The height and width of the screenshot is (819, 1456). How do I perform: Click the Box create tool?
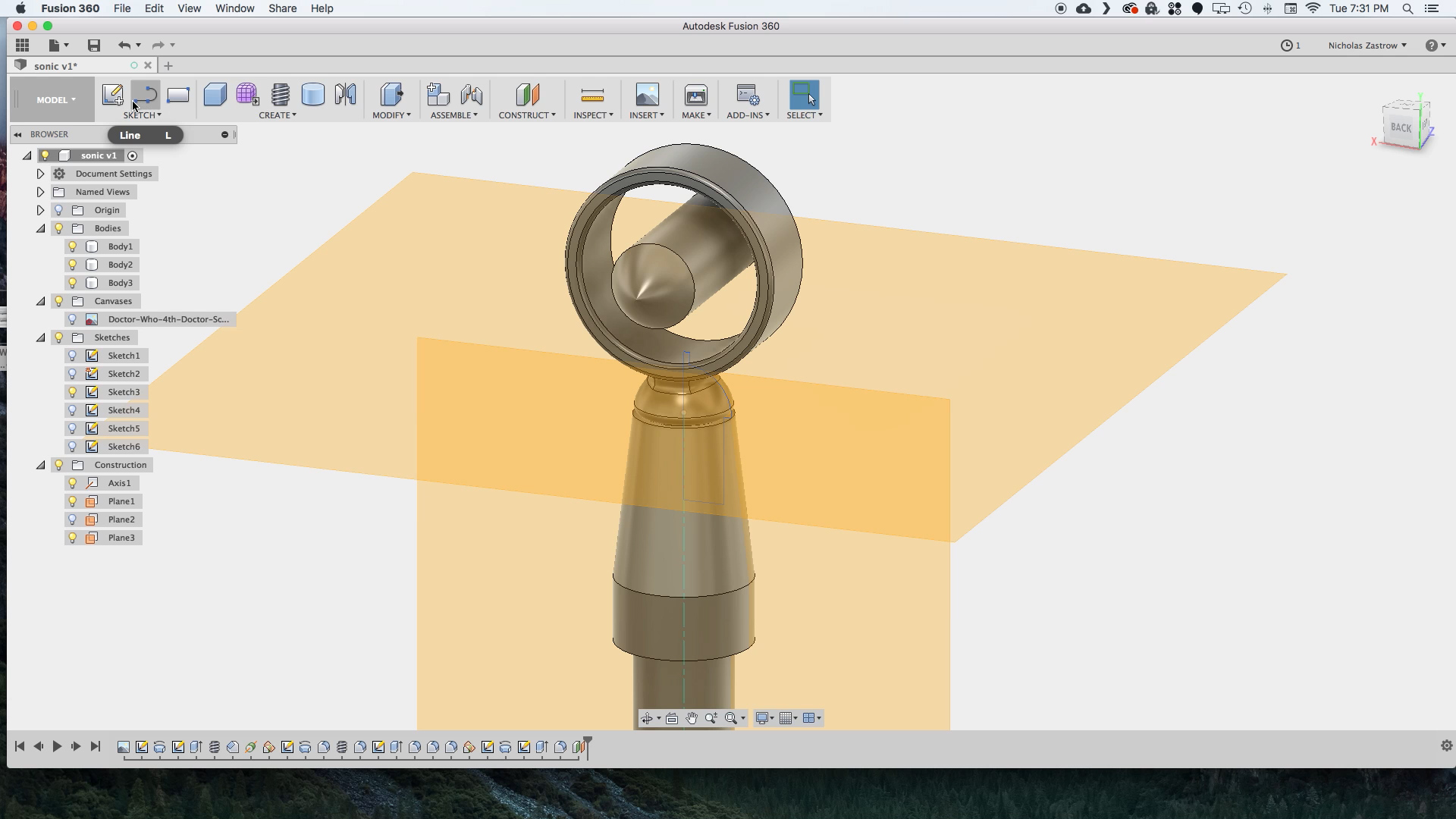215,95
